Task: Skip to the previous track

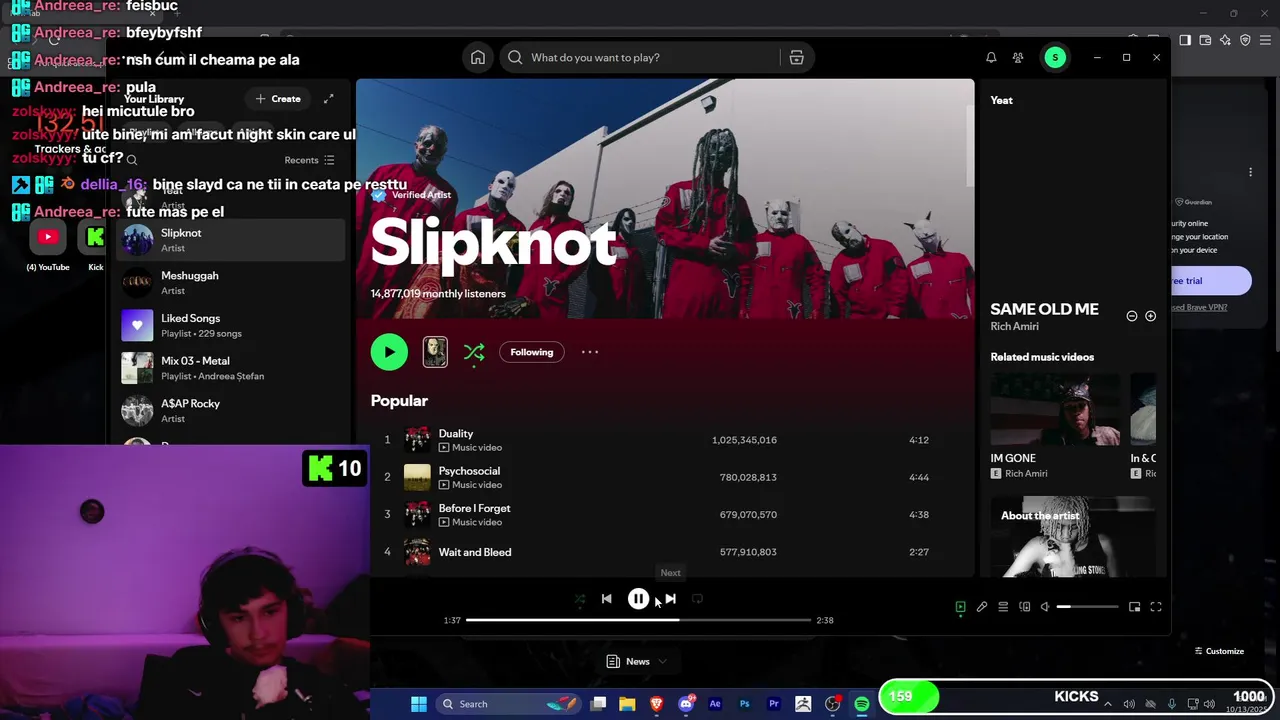Action: [606, 599]
